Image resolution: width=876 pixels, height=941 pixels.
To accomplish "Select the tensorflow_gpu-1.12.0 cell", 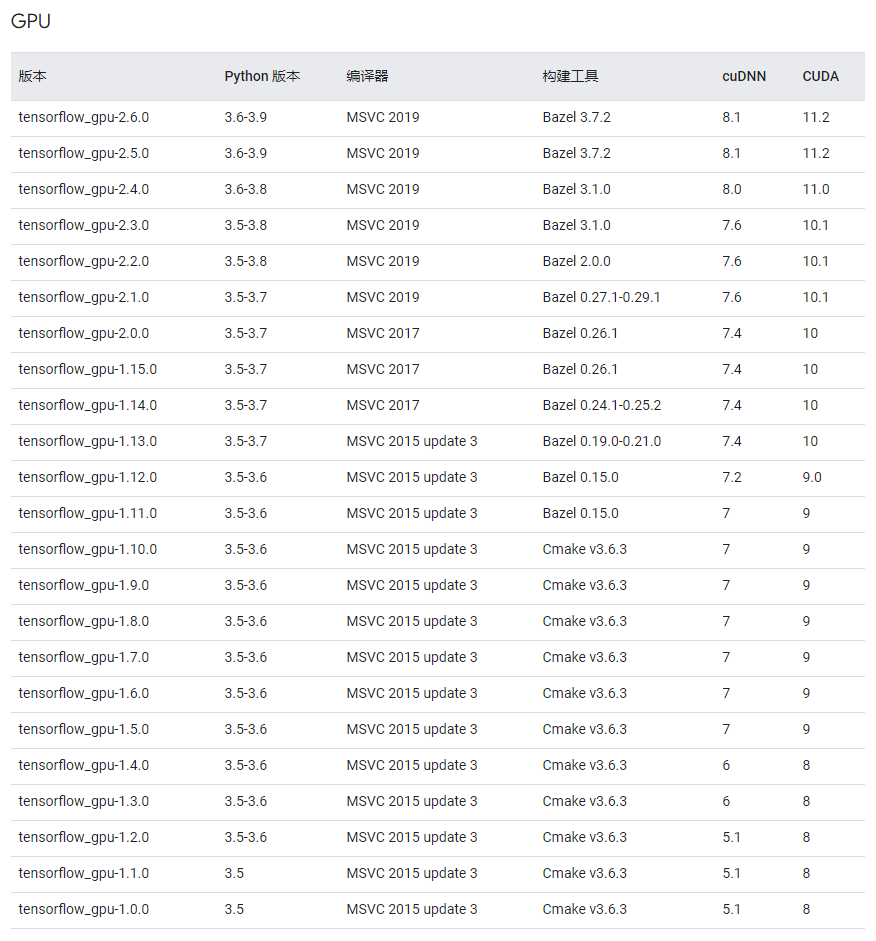I will (x=87, y=477).
